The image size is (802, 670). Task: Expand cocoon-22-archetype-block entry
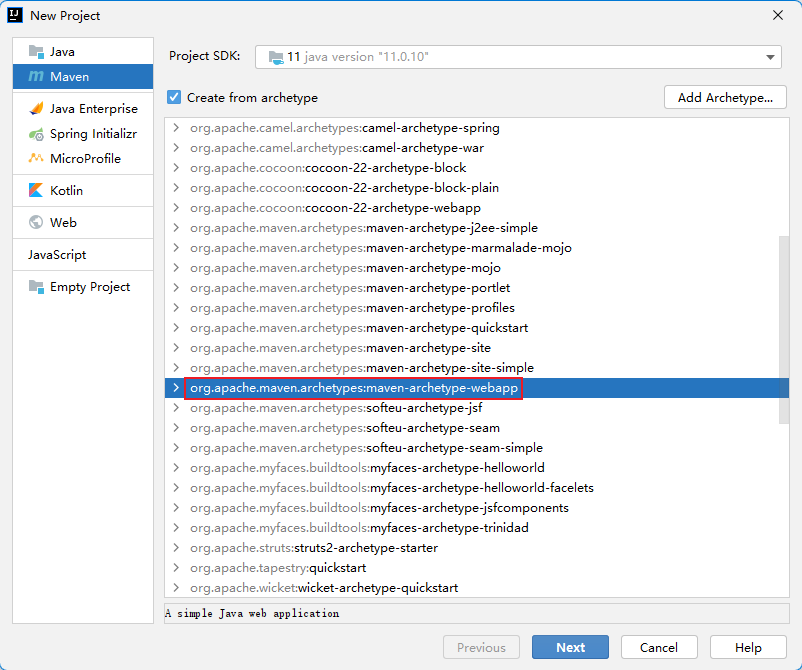[176, 167]
